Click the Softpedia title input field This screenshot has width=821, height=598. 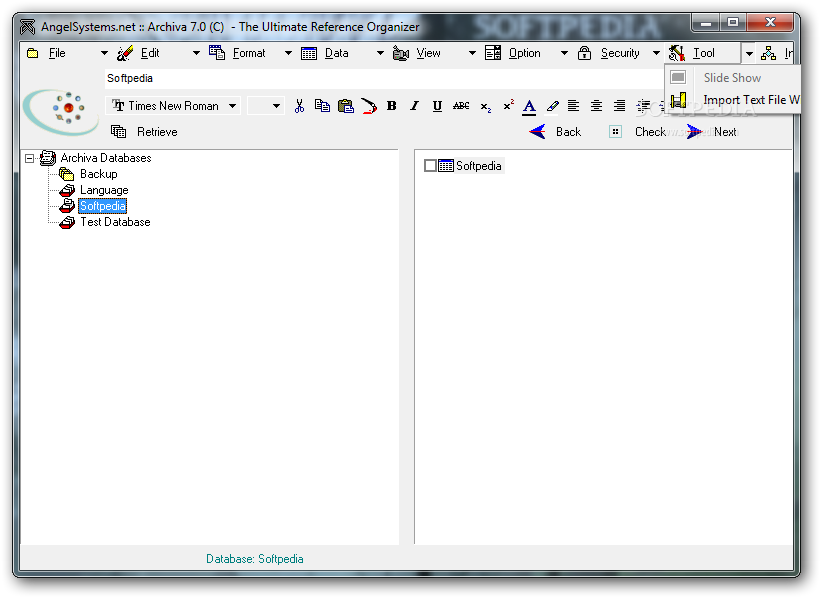[x=383, y=79]
